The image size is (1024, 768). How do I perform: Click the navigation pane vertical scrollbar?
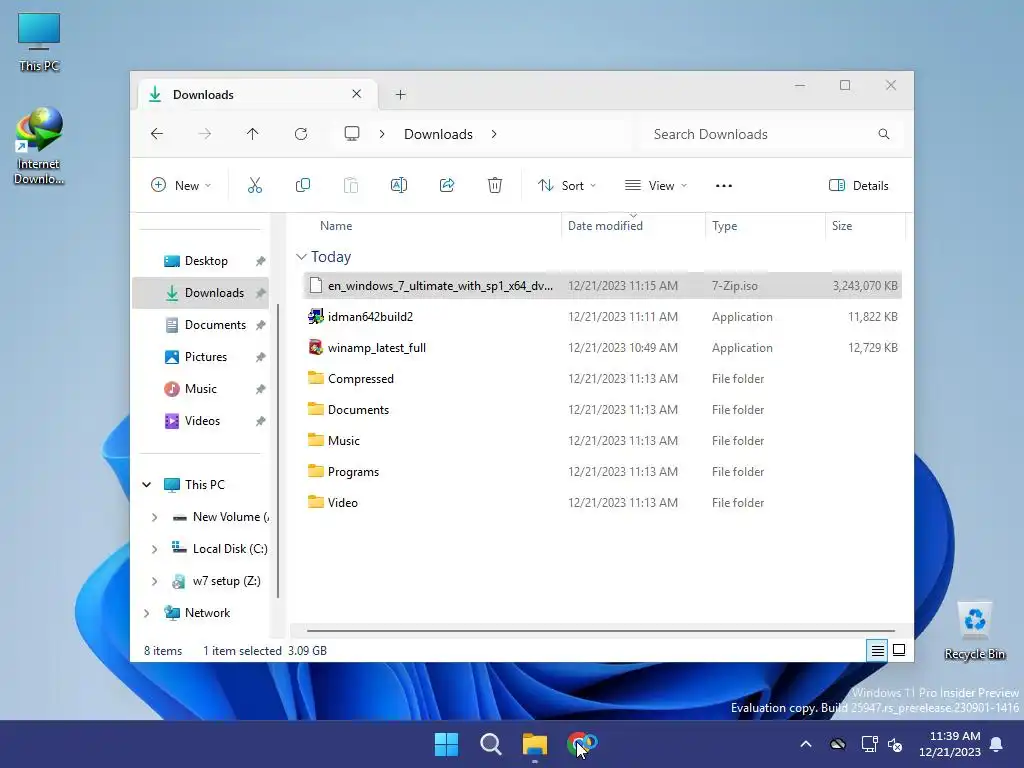point(278,451)
